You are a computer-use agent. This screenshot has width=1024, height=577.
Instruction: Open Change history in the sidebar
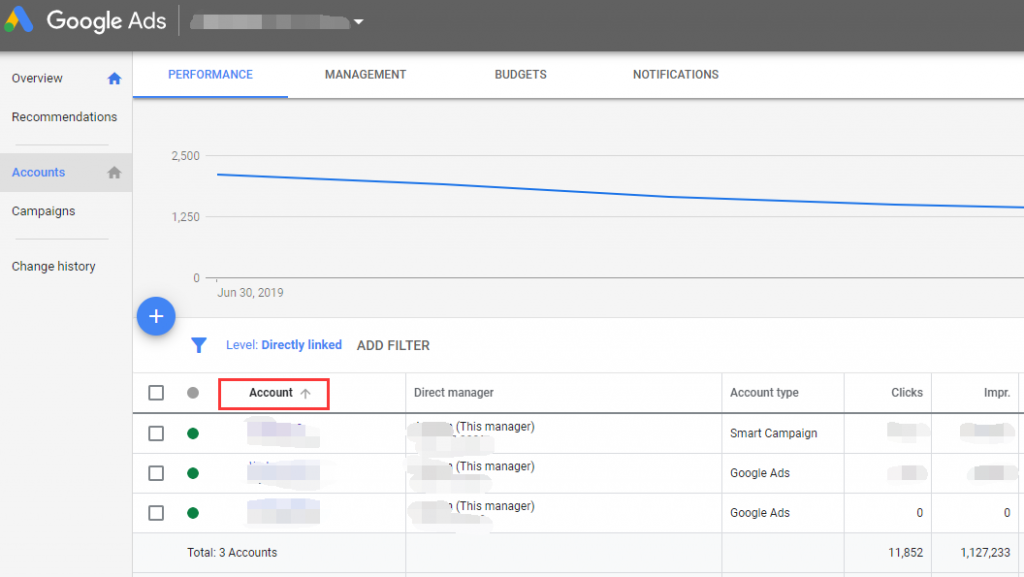(54, 266)
